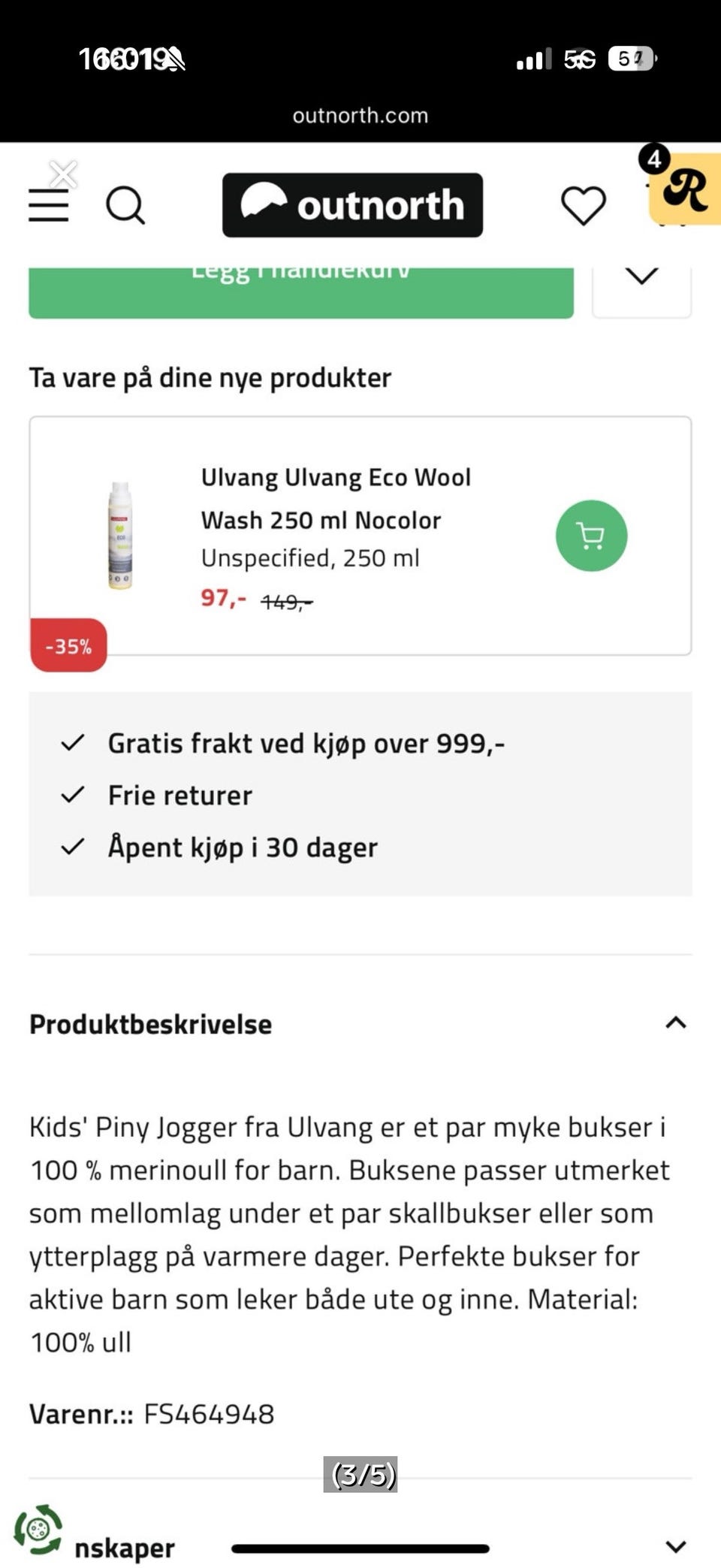Tap the green recycling icon at bottom

(38, 1530)
